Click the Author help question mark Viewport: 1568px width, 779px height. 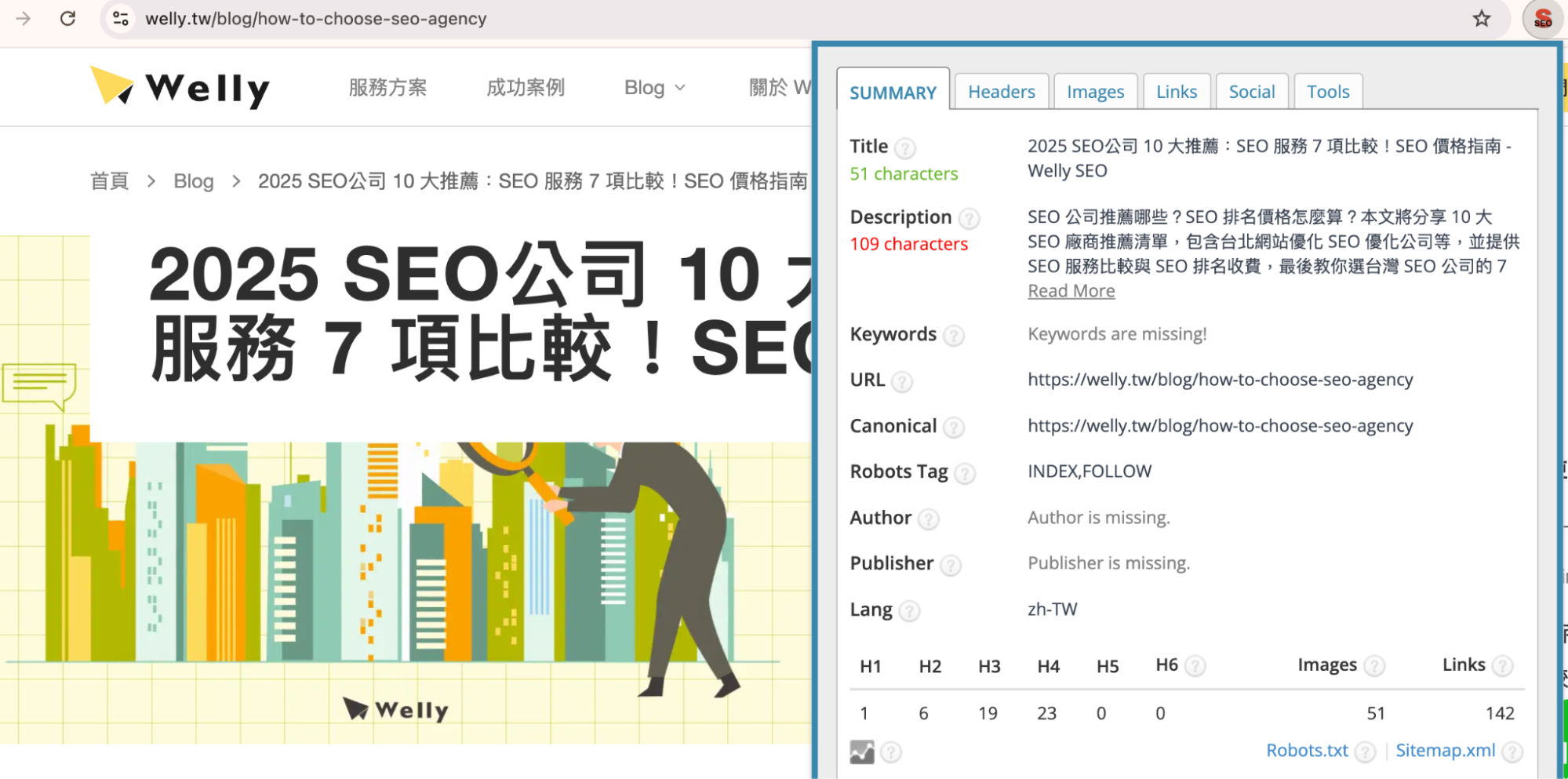[x=929, y=519]
